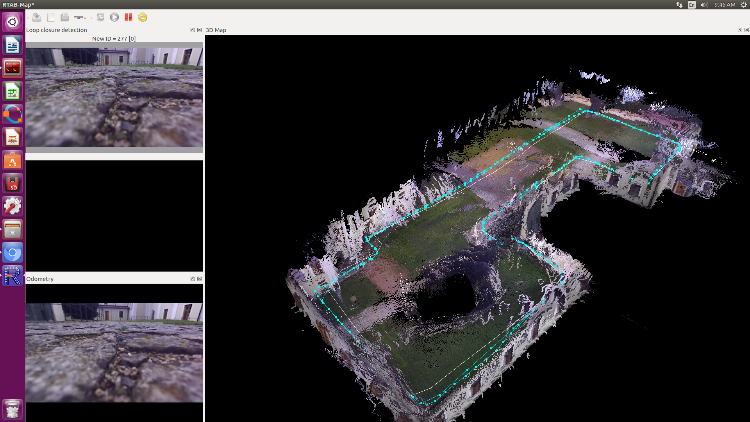
Task: Click the 3D Map panel title
Action: (216, 30)
